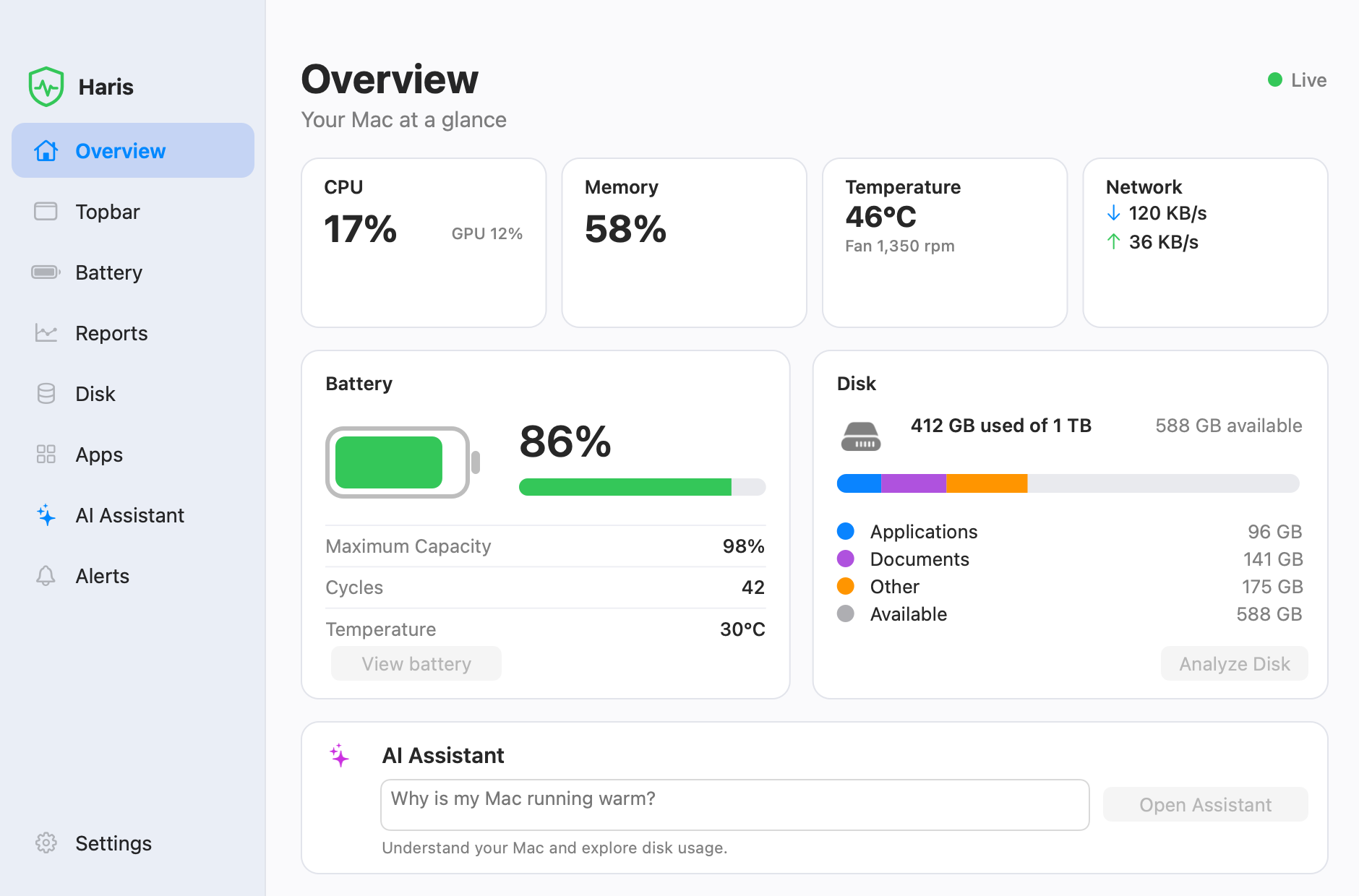Click the purple Documents segment of disk bar
This screenshot has height=896, width=1359.
pyautogui.click(x=914, y=483)
